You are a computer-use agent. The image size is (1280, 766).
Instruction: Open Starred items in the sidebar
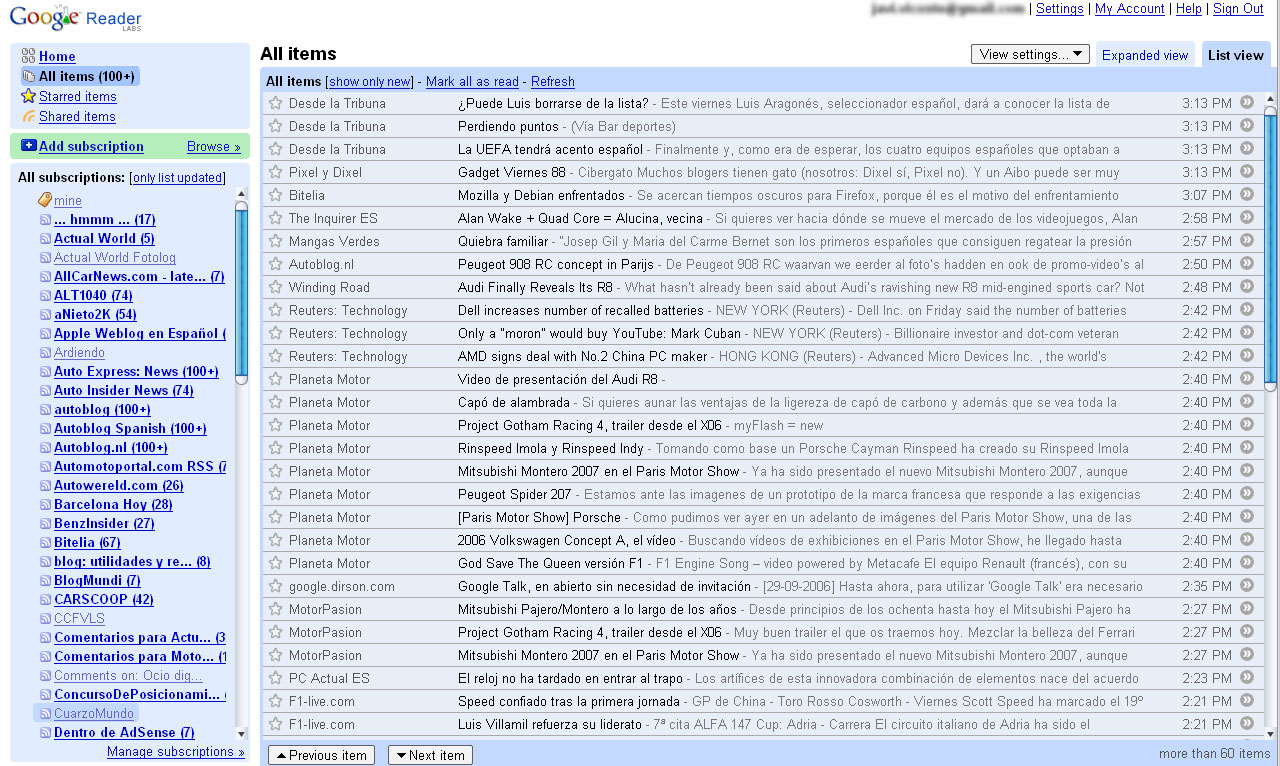click(x=78, y=97)
